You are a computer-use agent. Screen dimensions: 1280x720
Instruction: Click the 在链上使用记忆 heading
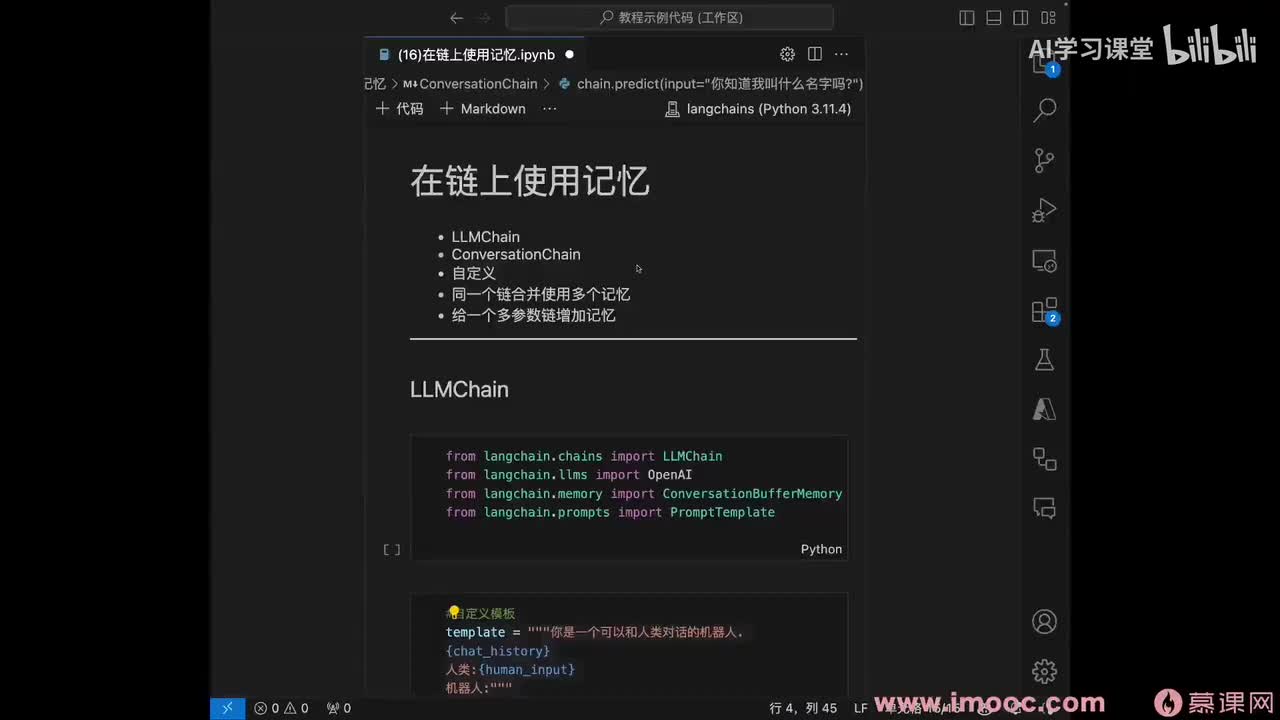coord(530,182)
